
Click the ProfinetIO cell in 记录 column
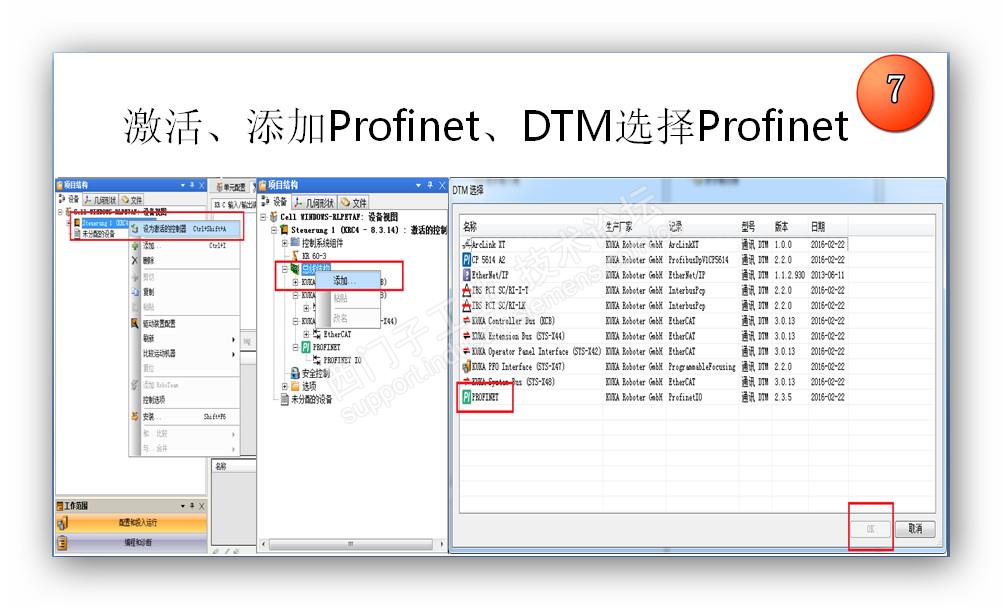(x=685, y=397)
